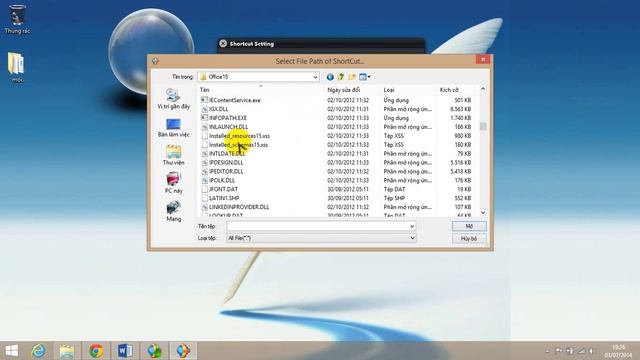The height and width of the screenshot is (360, 640).
Task: Select file IEContentService.exe
Action: point(235,100)
